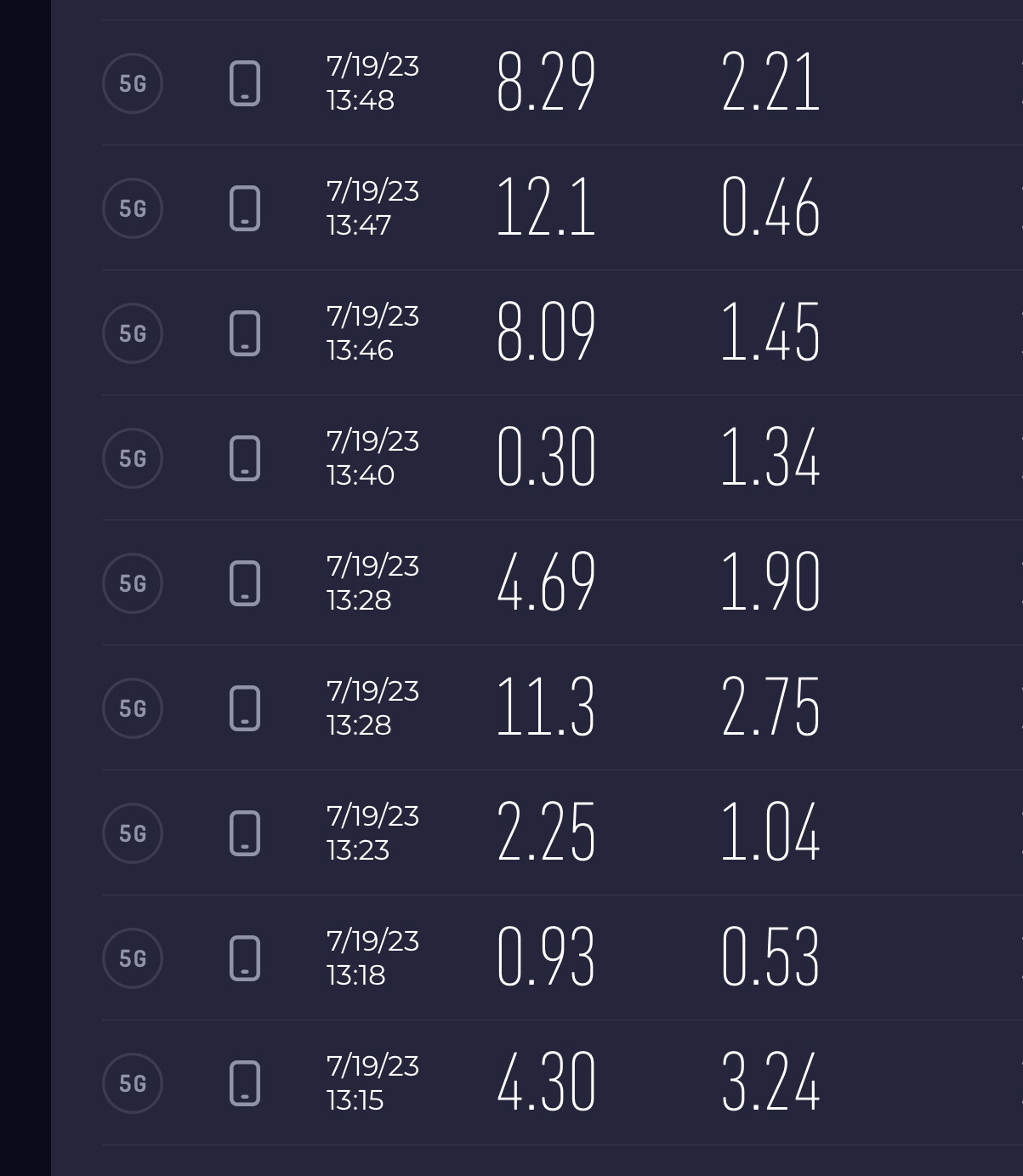Click the 3.24 upload speed value

770,1083
